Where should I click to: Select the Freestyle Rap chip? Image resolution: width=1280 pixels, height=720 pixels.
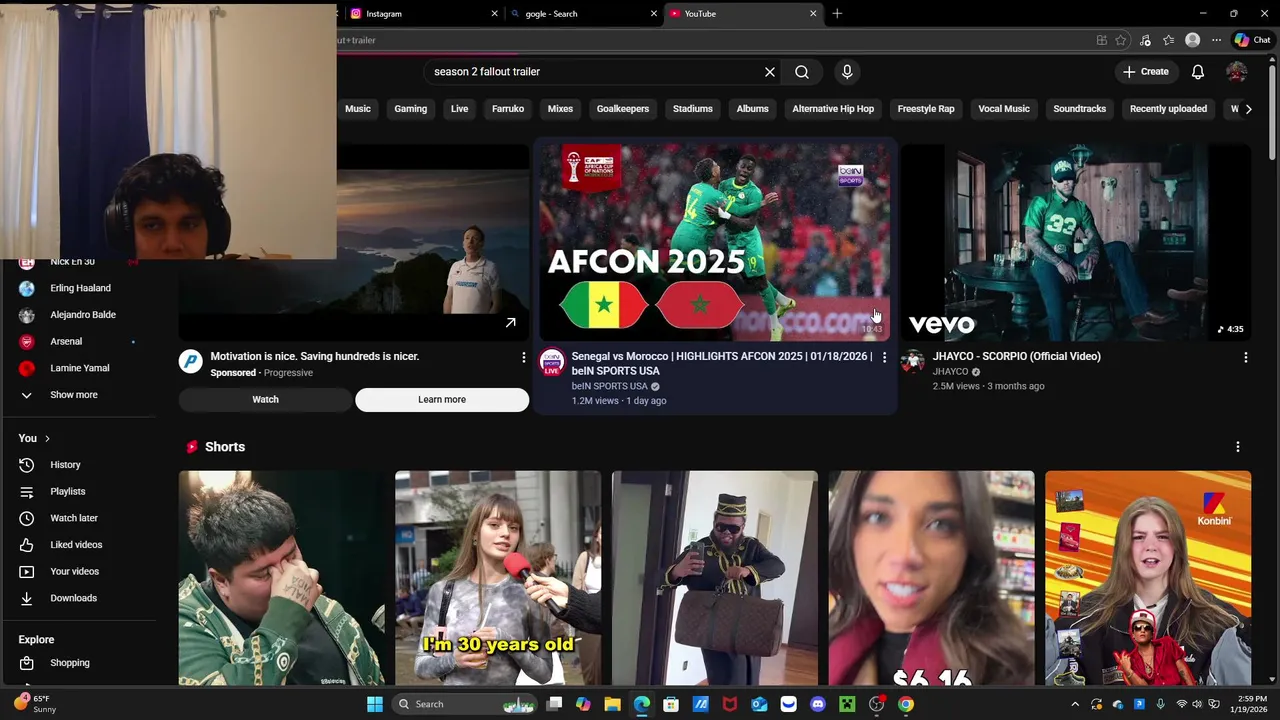[926, 109]
